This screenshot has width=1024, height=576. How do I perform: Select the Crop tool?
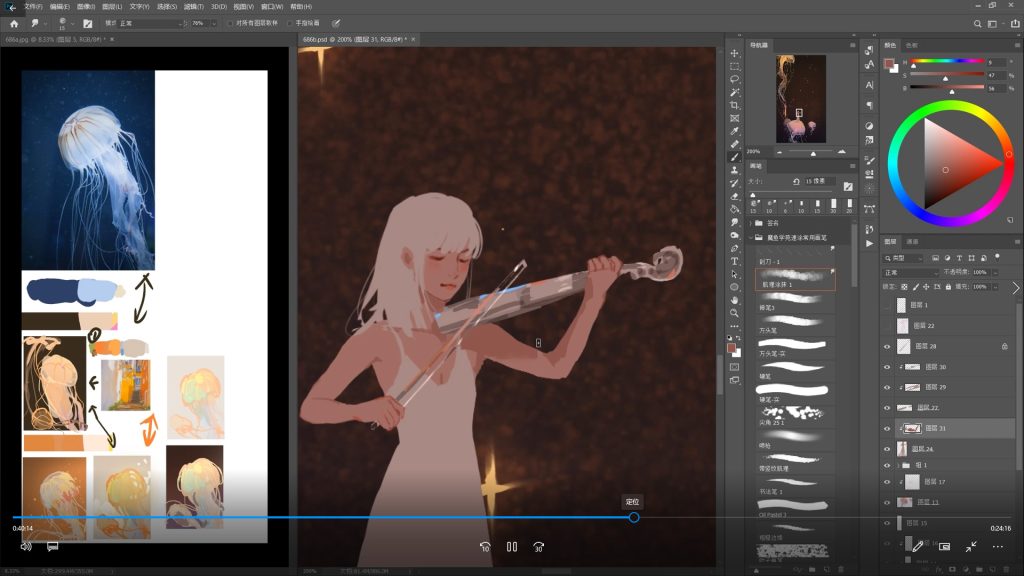click(x=734, y=105)
